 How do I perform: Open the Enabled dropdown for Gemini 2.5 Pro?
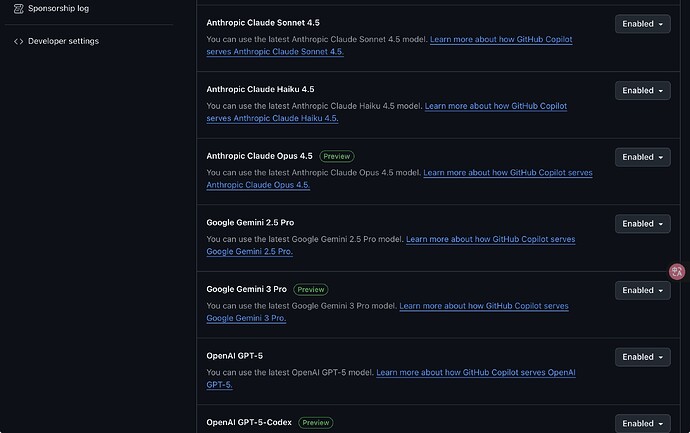[642, 224]
